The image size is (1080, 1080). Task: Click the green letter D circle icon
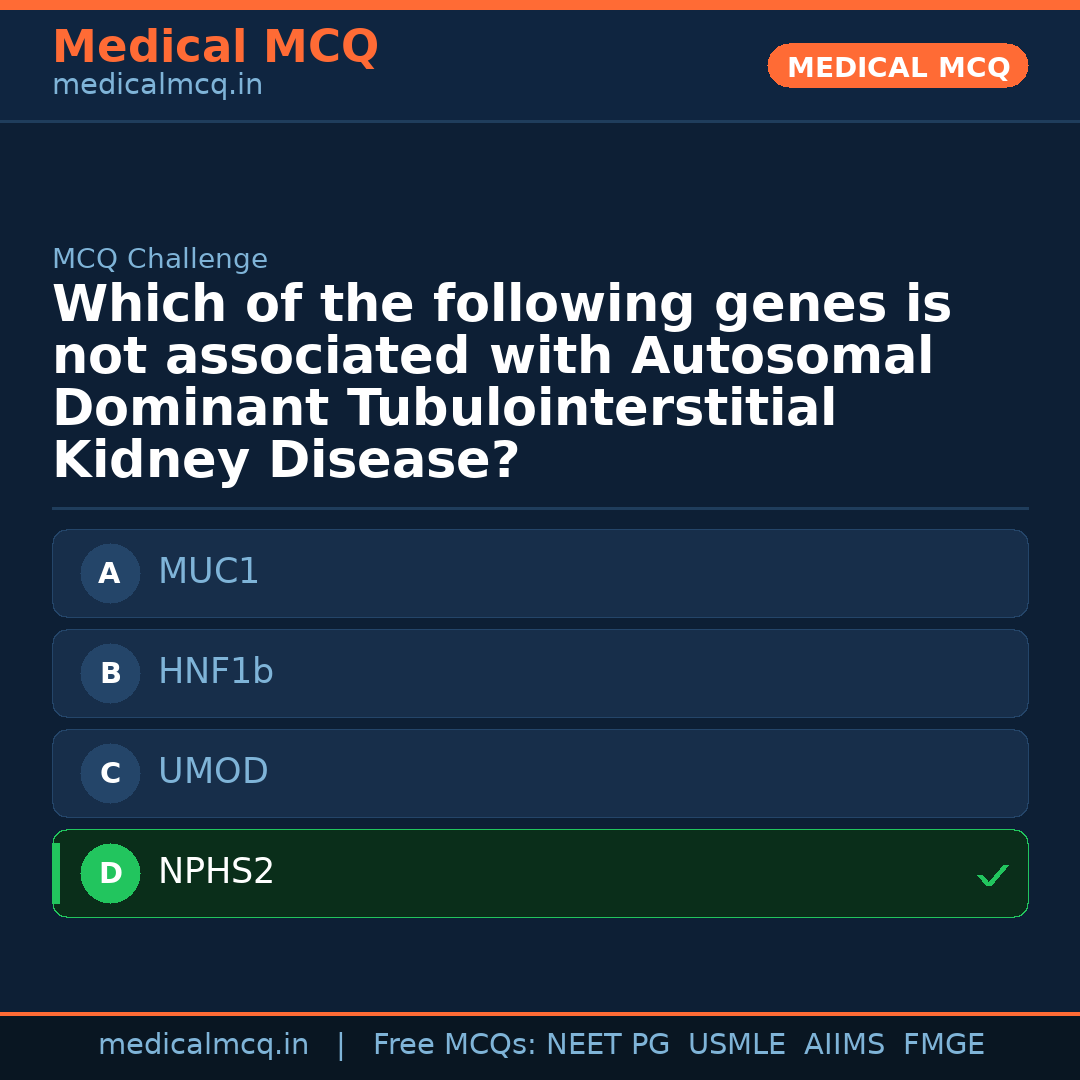pyautogui.click(x=110, y=873)
